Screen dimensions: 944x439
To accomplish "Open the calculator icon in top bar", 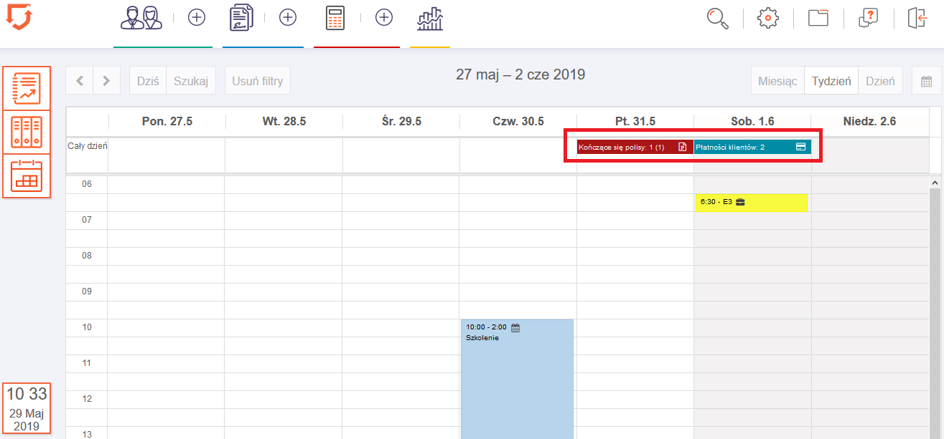I will point(335,18).
